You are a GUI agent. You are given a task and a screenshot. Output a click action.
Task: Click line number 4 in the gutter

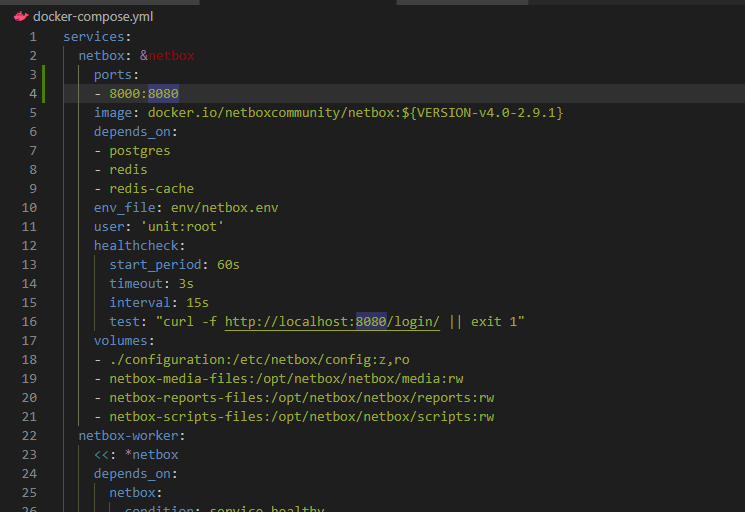click(33, 94)
